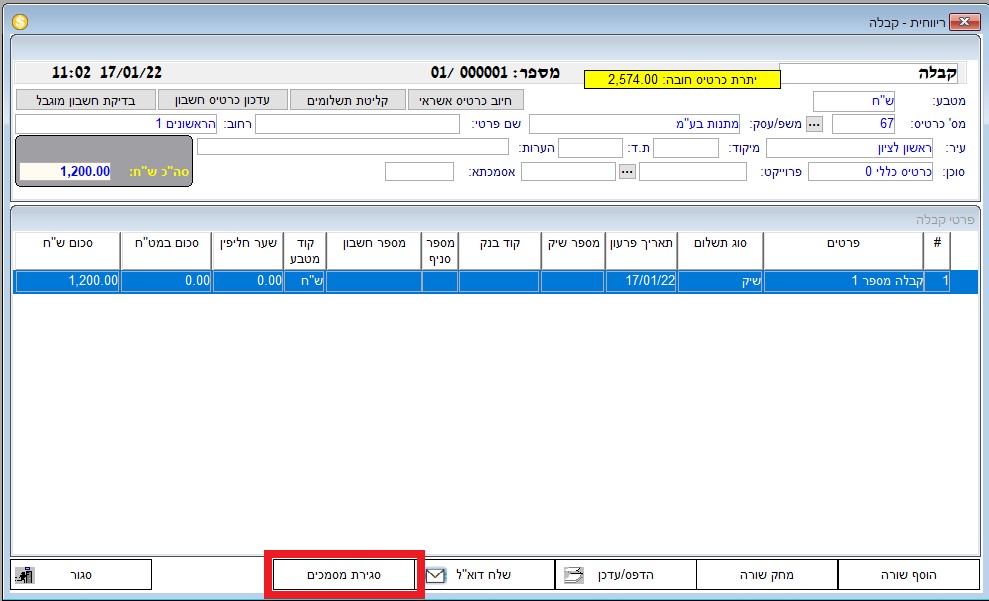Click the מספר חשבון column header
Viewport: 989px width, 601px height.
click(373, 250)
